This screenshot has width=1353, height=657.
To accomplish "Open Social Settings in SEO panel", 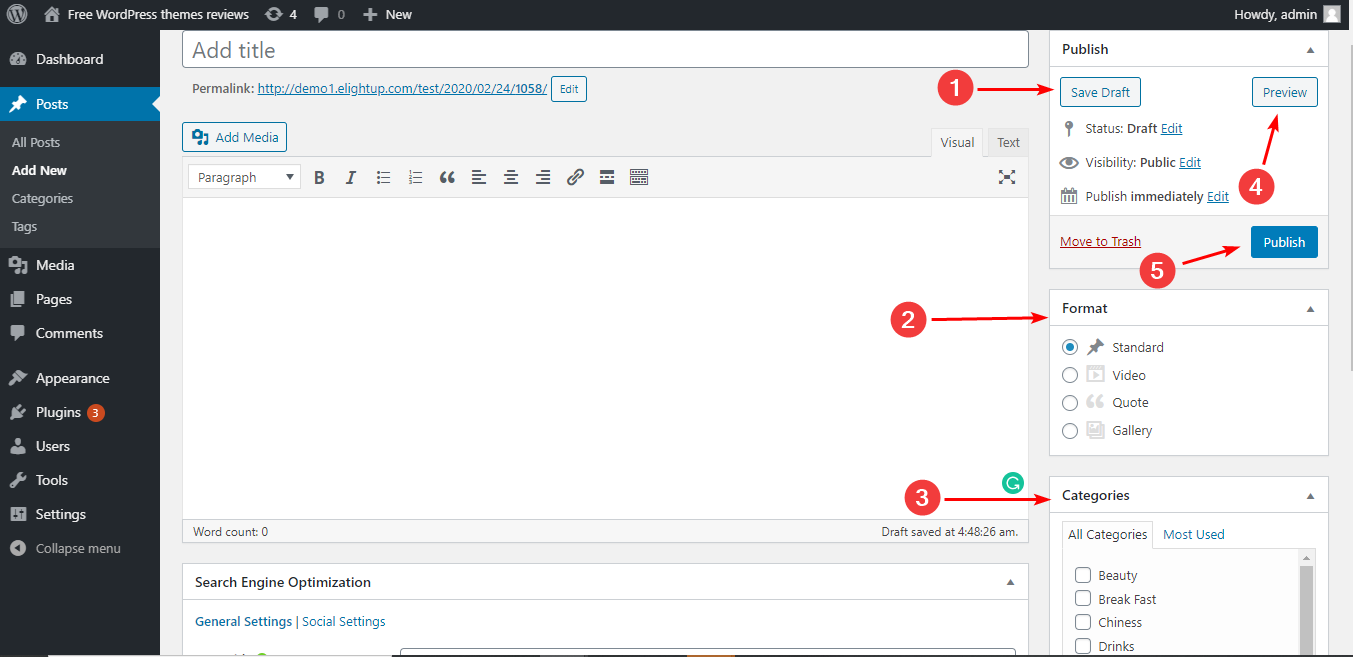I will [x=344, y=621].
